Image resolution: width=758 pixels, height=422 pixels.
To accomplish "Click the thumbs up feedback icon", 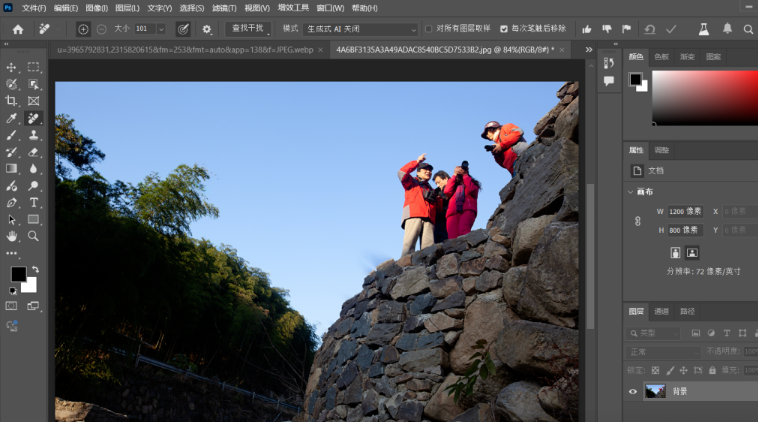I will point(586,30).
